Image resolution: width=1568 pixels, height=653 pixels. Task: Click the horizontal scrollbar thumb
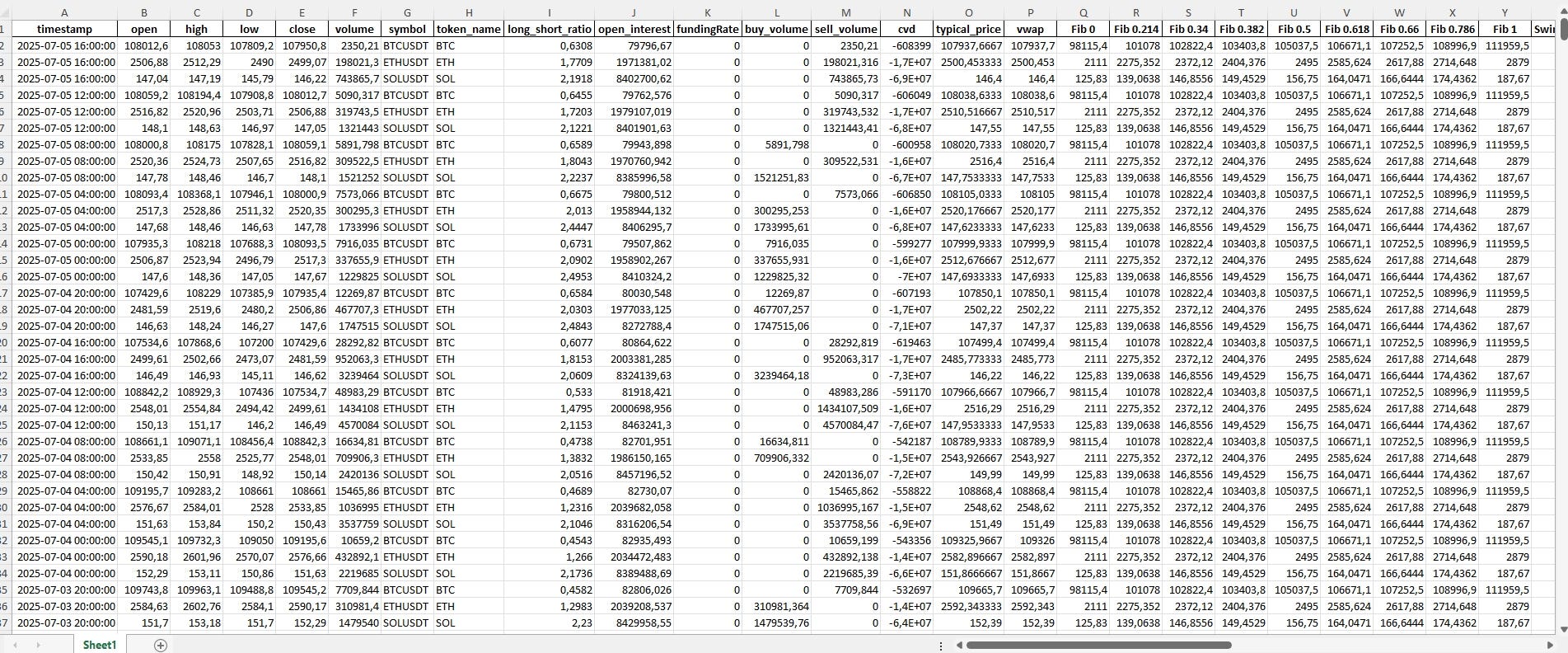(1098, 645)
